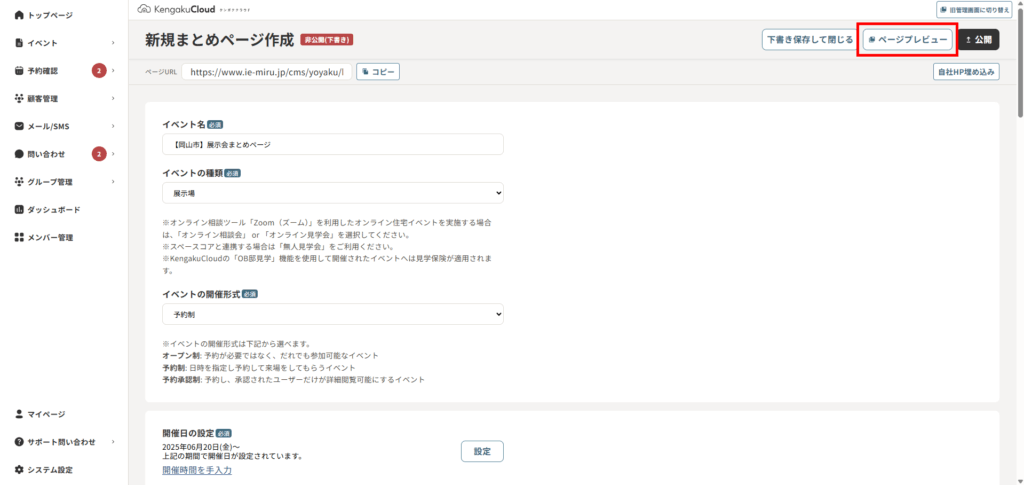The width and height of the screenshot is (1024, 485).
Task: Go to マイページ in the sidebar
Action: coord(46,414)
